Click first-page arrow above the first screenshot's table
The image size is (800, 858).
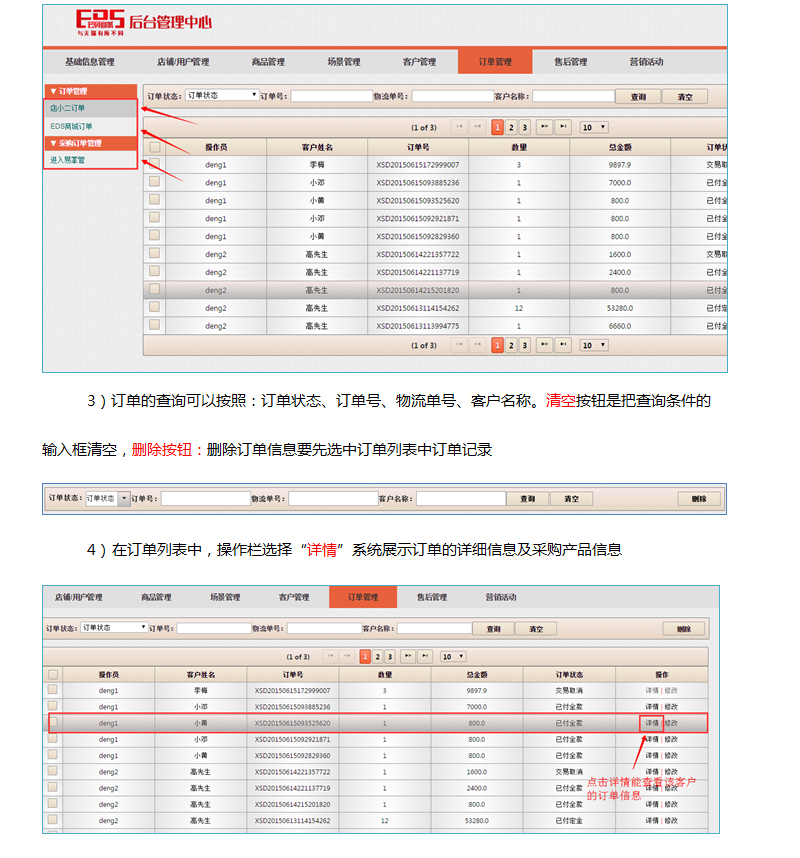pos(459,127)
